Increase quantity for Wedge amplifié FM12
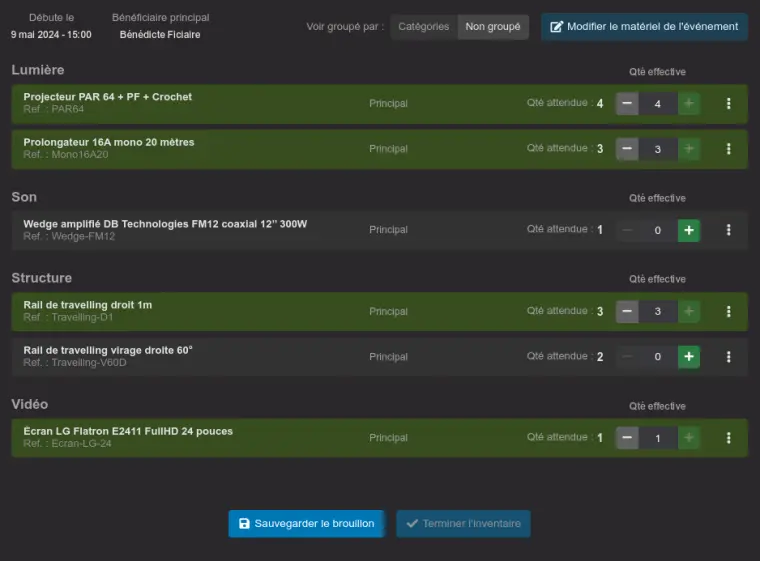The height and width of the screenshot is (561, 760). [x=689, y=230]
